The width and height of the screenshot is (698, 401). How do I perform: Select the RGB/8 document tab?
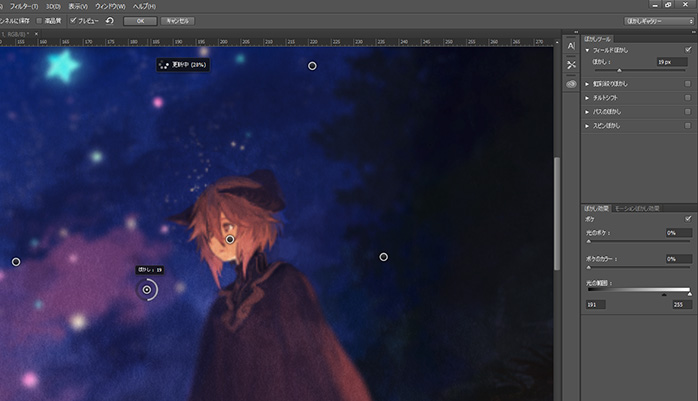point(16,34)
